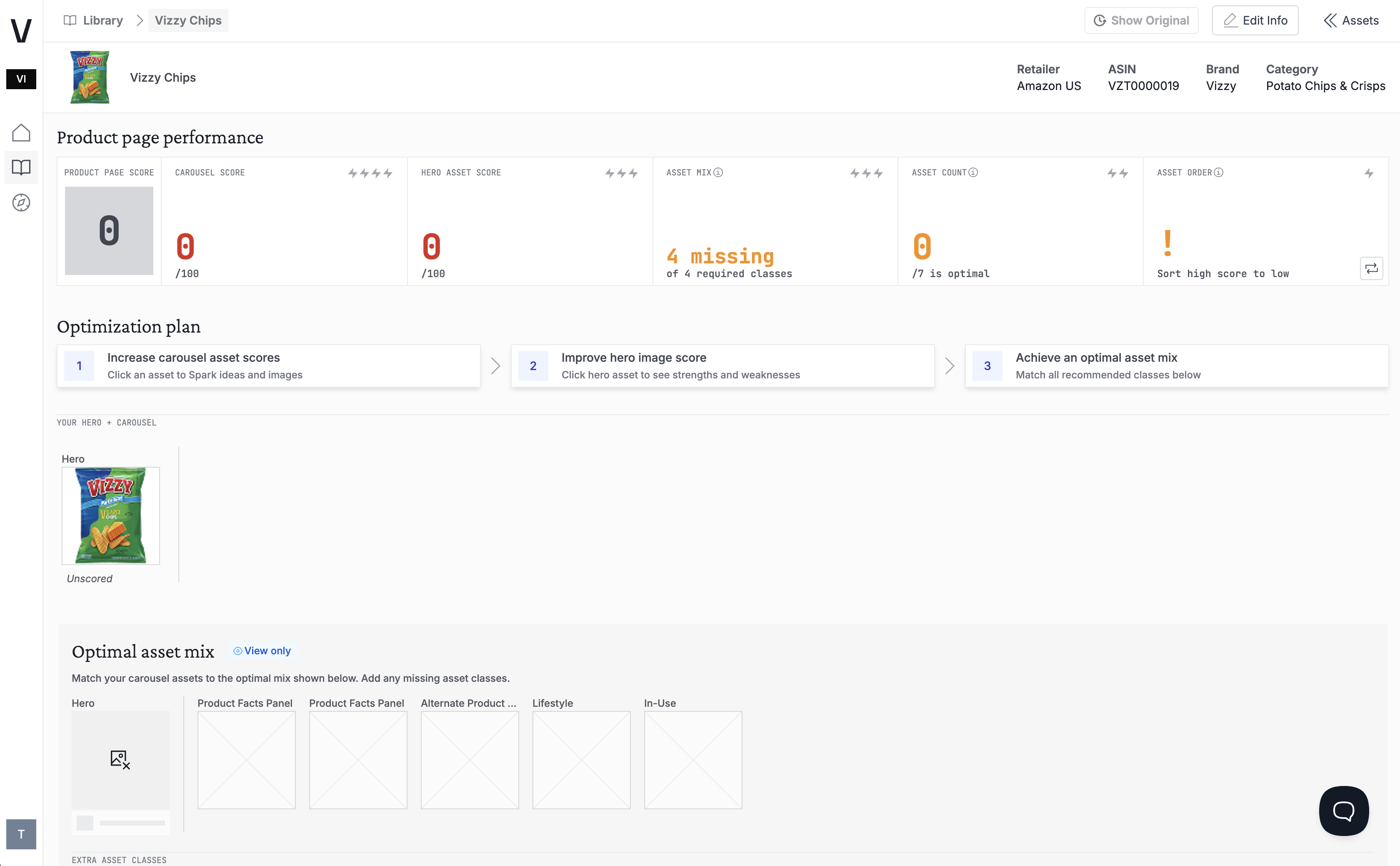Click the Vizzy V logo
Image resolution: width=1400 pixels, height=866 pixels.
point(21,30)
